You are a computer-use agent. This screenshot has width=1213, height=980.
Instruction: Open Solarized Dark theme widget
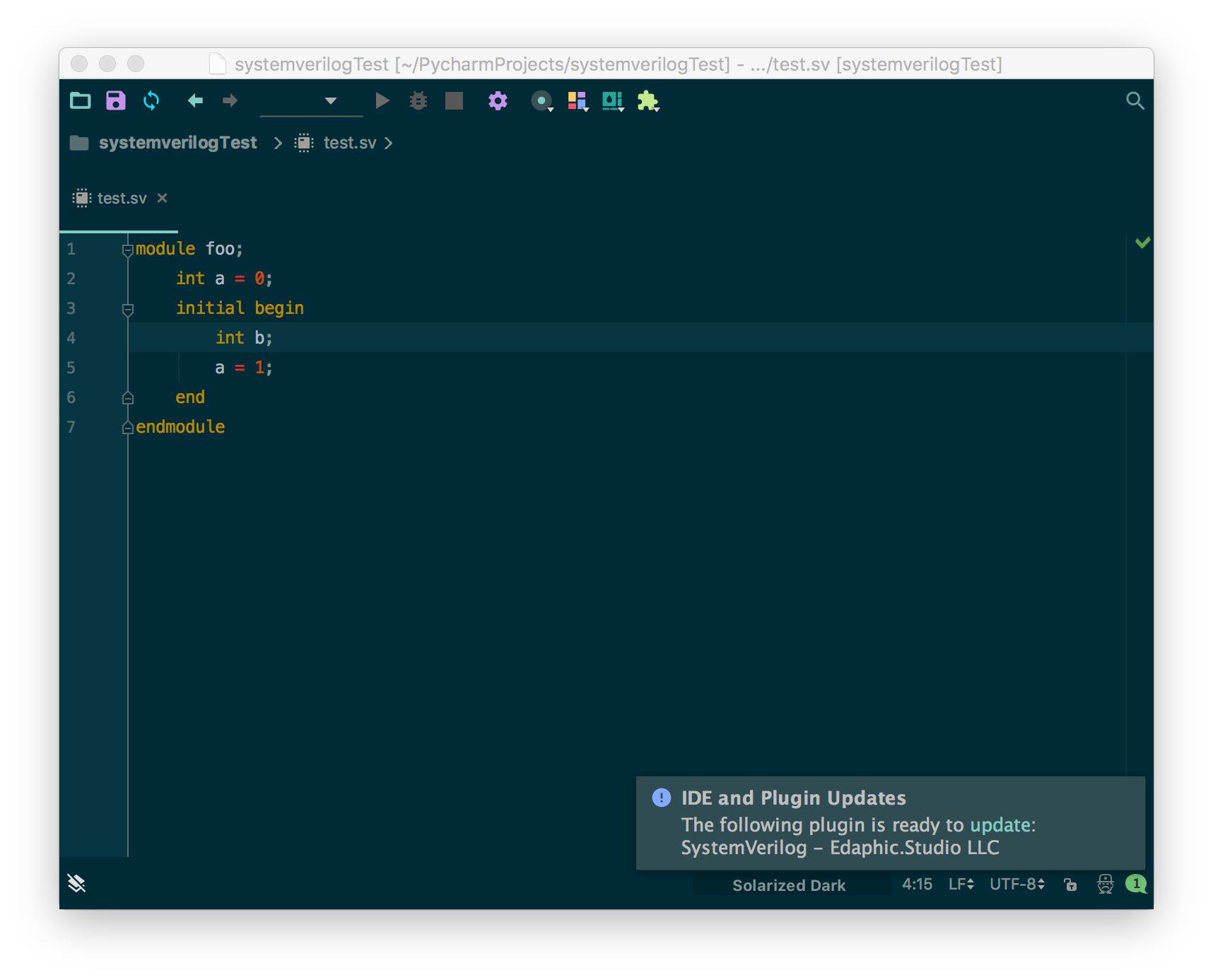click(789, 885)
